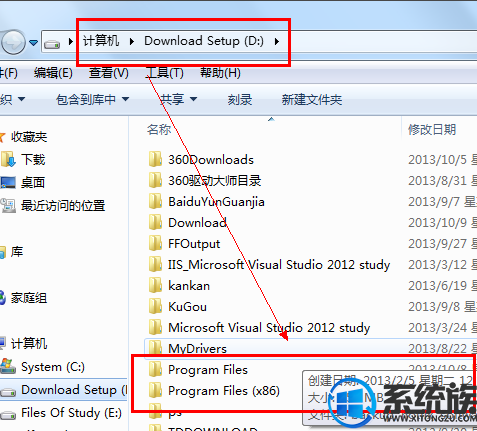Select the kankan folder name

tap(189, 286)
